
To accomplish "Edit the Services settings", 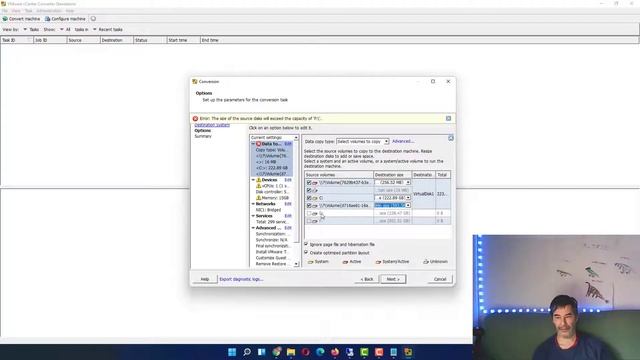I will [288, 216].
